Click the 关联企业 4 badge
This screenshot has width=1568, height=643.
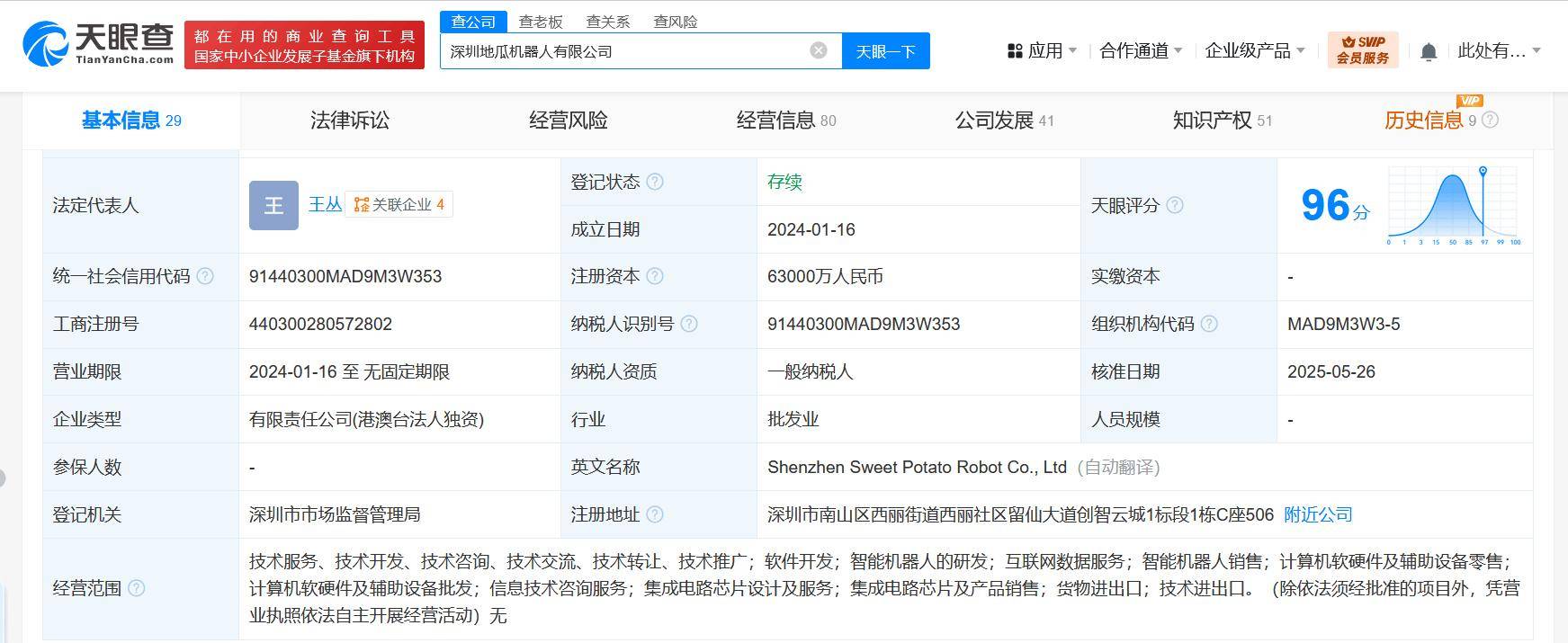399,205
